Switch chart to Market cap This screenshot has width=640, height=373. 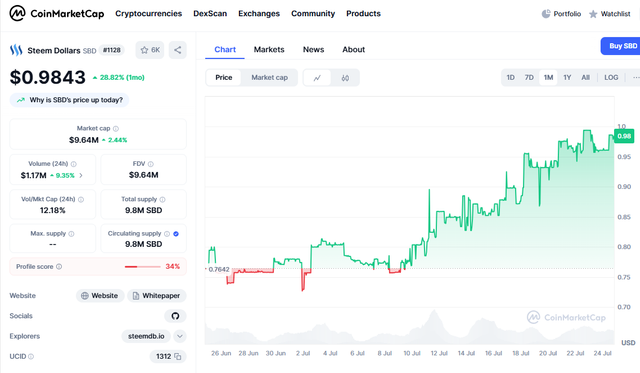point(269,78)
